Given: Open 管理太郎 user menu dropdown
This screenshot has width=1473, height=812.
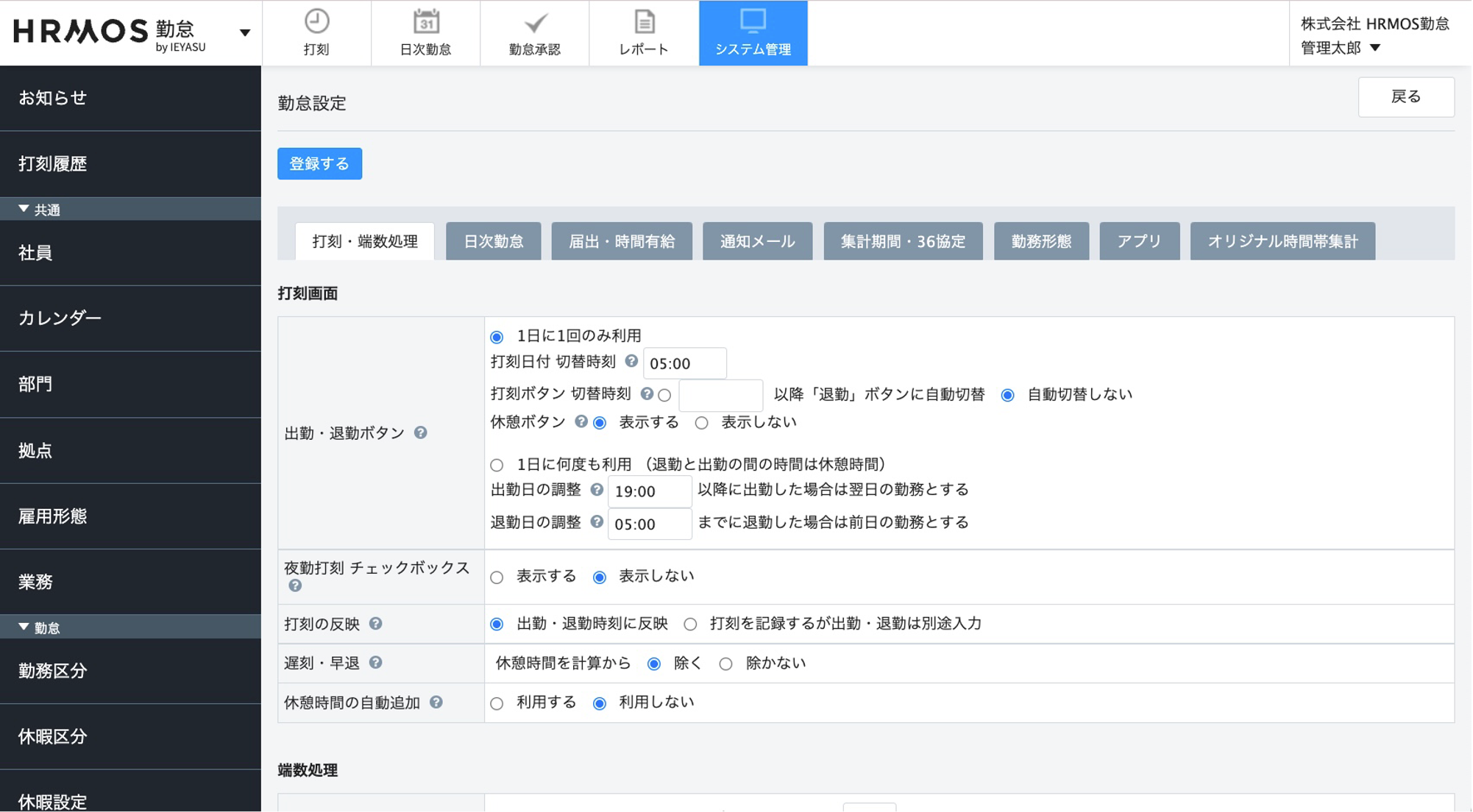Looking at the screenshot, I should [x=1375, y=48].
